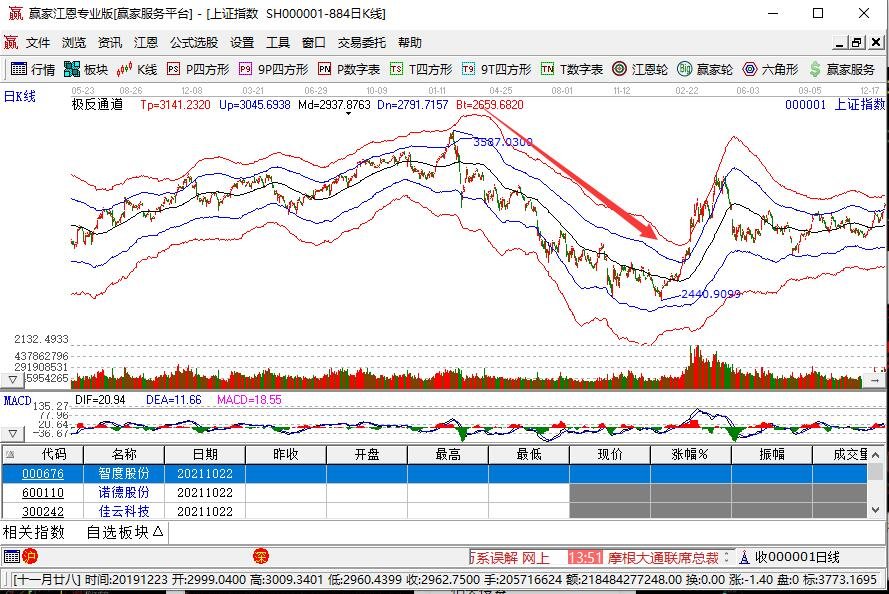The image size is (889, 594).
Task: Click the 深 Shenzhen status icon
Action: click(x=261, y=557)
